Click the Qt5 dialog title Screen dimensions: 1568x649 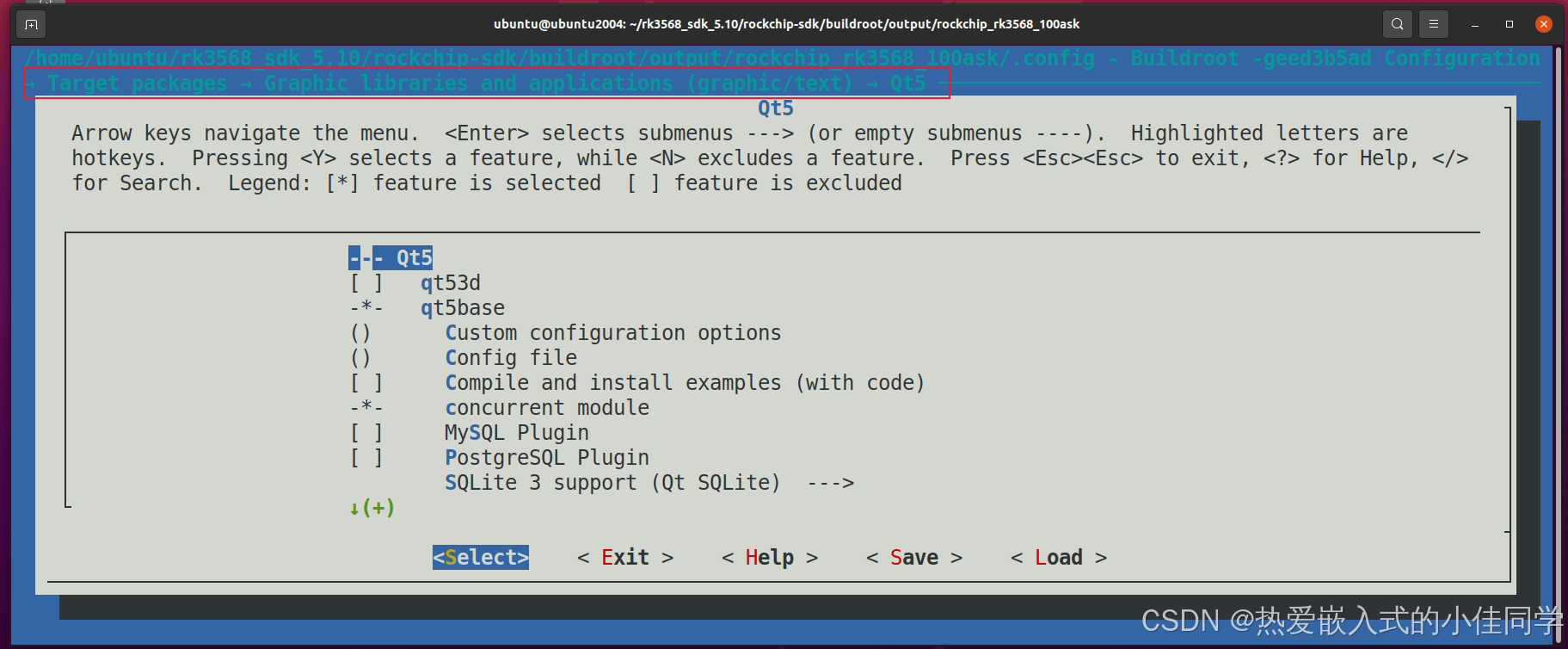point(776,108)
